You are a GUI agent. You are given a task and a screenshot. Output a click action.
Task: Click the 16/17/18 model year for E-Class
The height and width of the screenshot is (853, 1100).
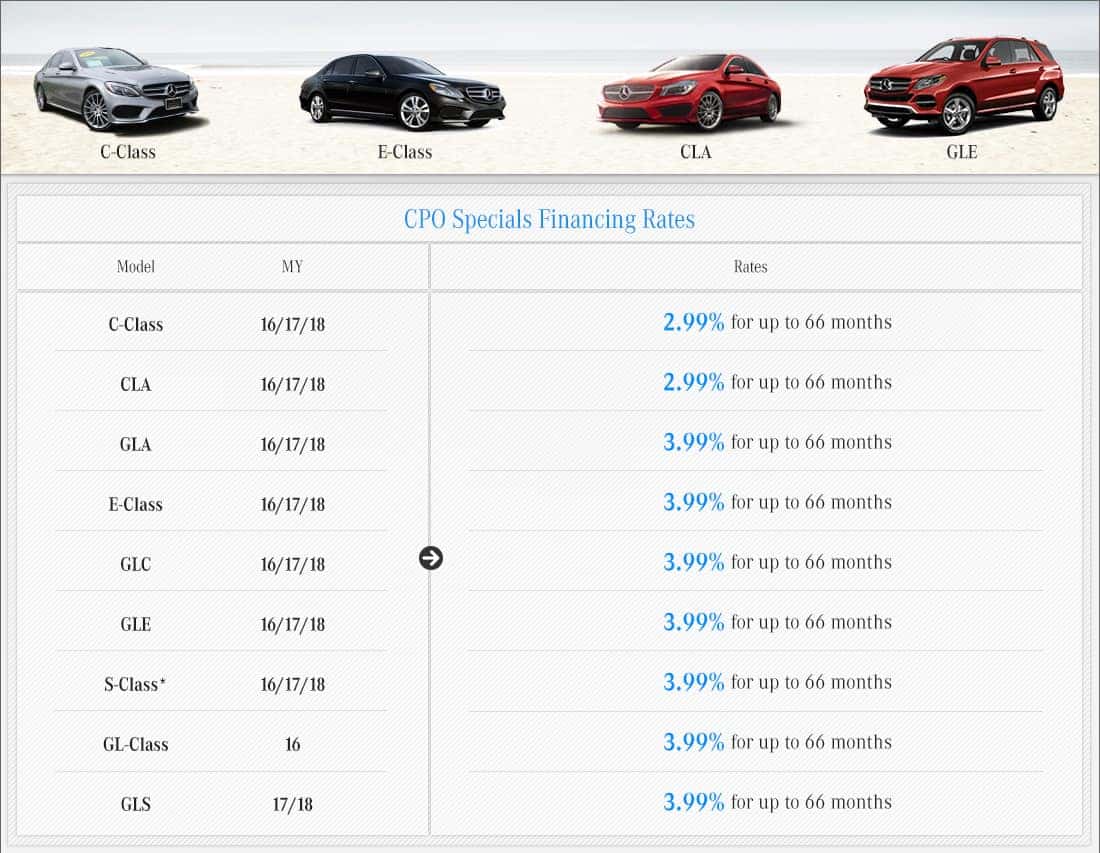(293, 504)
